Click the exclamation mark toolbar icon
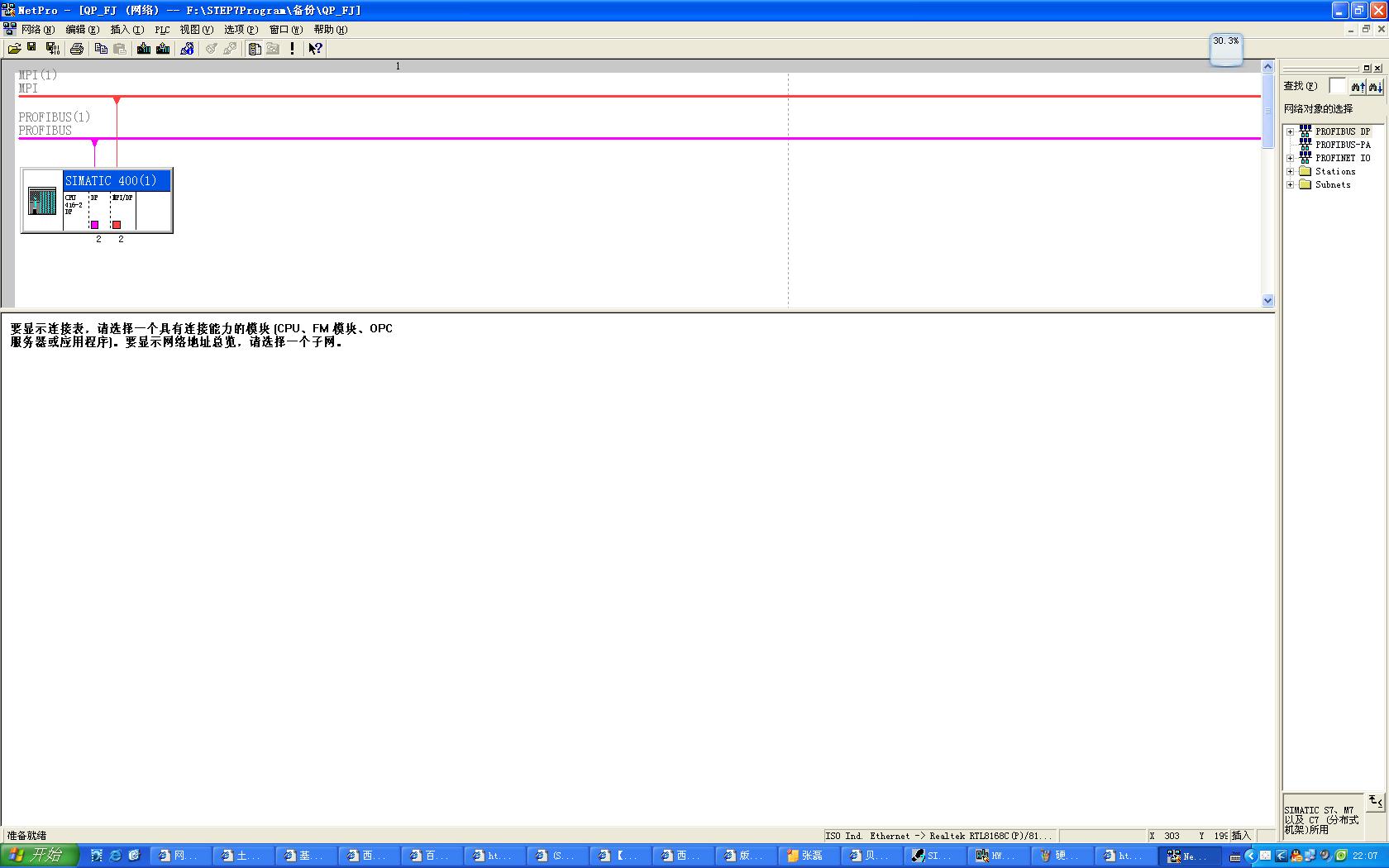 click(x=292, y=49)
